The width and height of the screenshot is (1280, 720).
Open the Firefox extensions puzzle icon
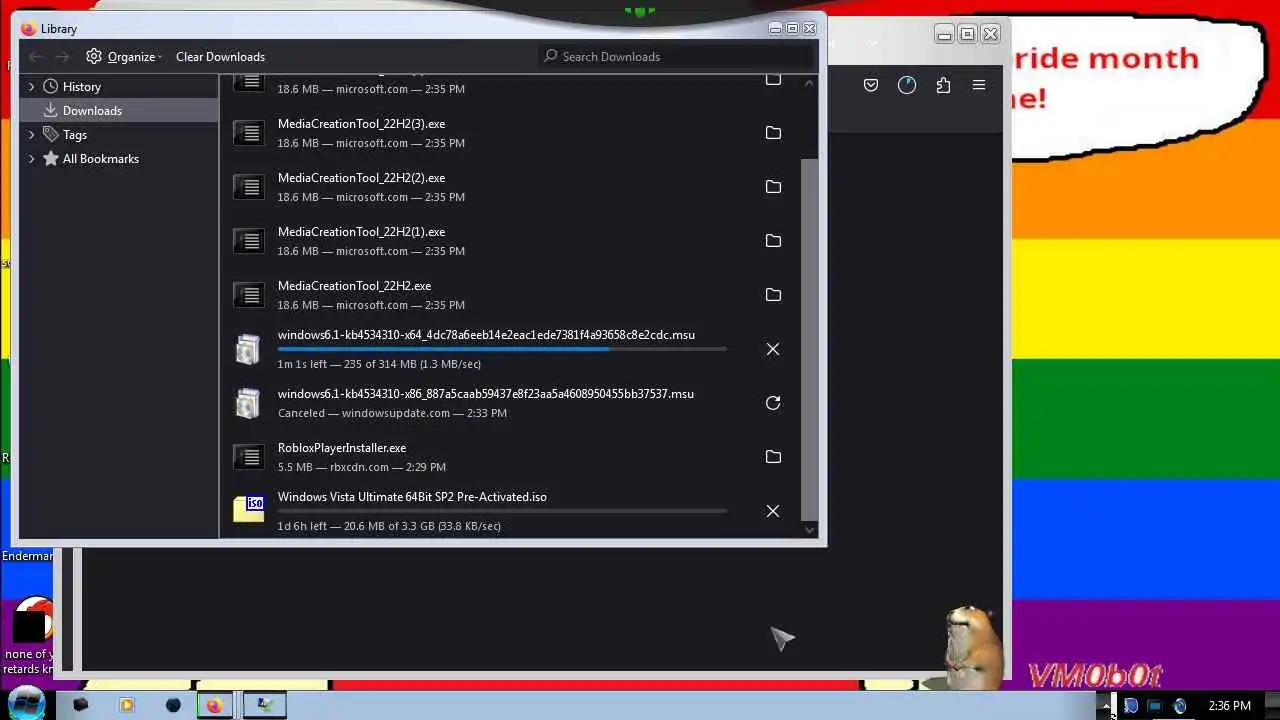click(x=943, y=86)
